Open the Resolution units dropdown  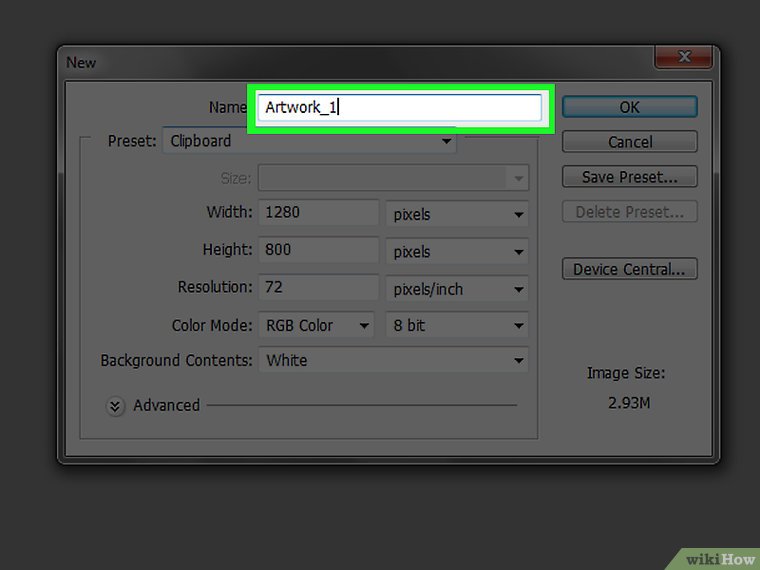pyautogui.click(x=457, y=289)
